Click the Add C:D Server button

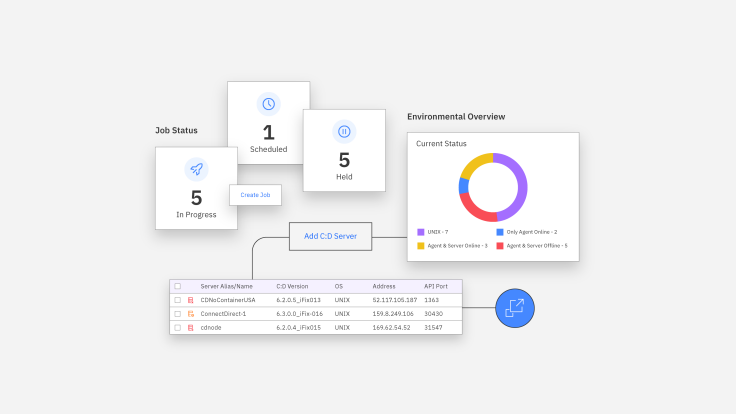tap(330, 236)
